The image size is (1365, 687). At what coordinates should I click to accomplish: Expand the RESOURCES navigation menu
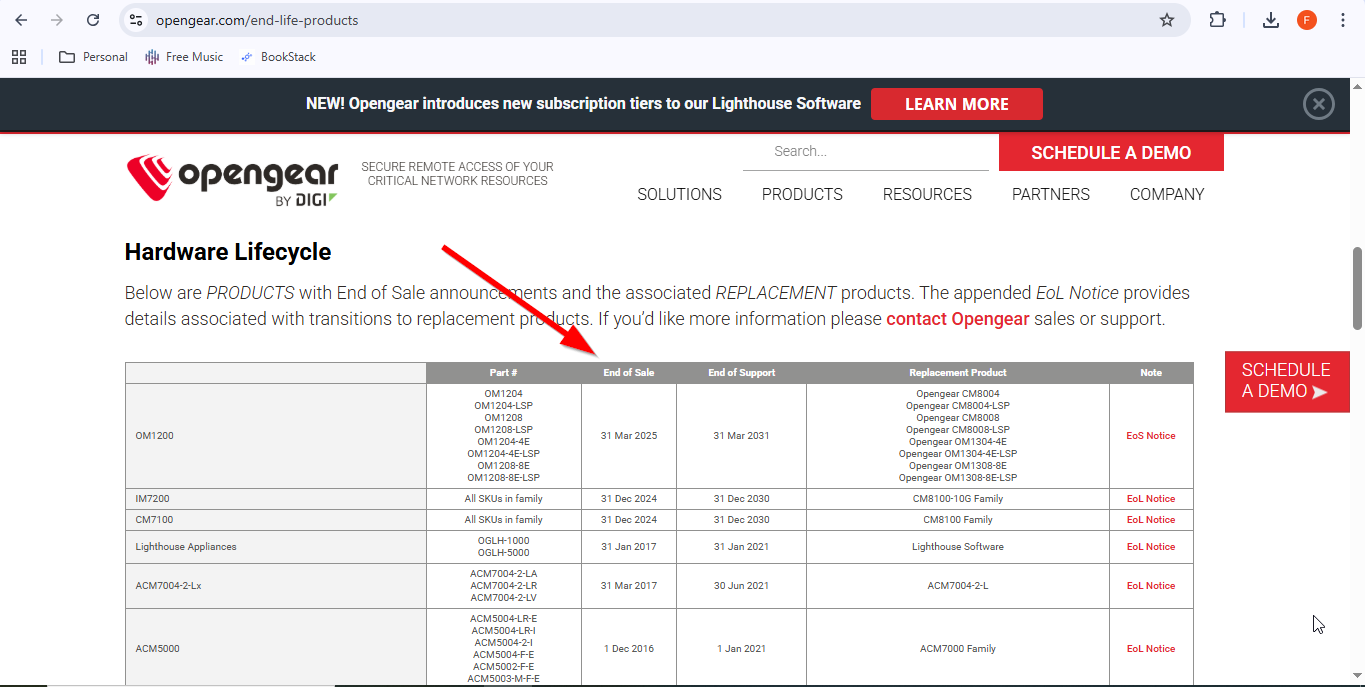927,194
